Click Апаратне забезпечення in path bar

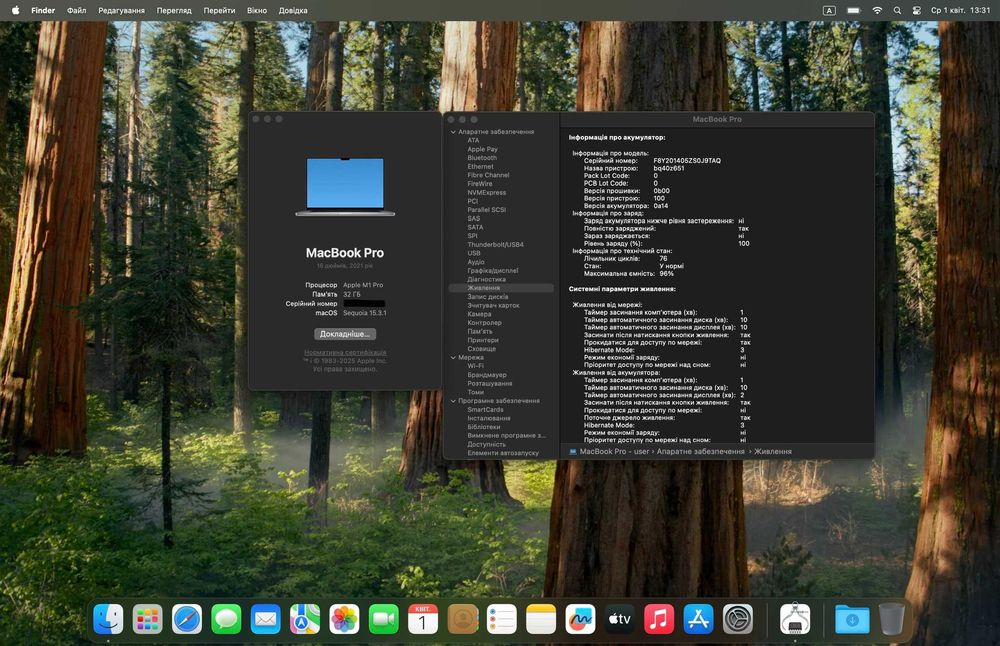(700, 451)
